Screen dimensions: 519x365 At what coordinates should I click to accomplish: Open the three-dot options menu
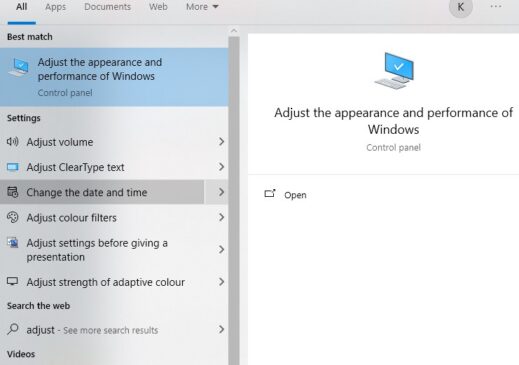[496, 6]
